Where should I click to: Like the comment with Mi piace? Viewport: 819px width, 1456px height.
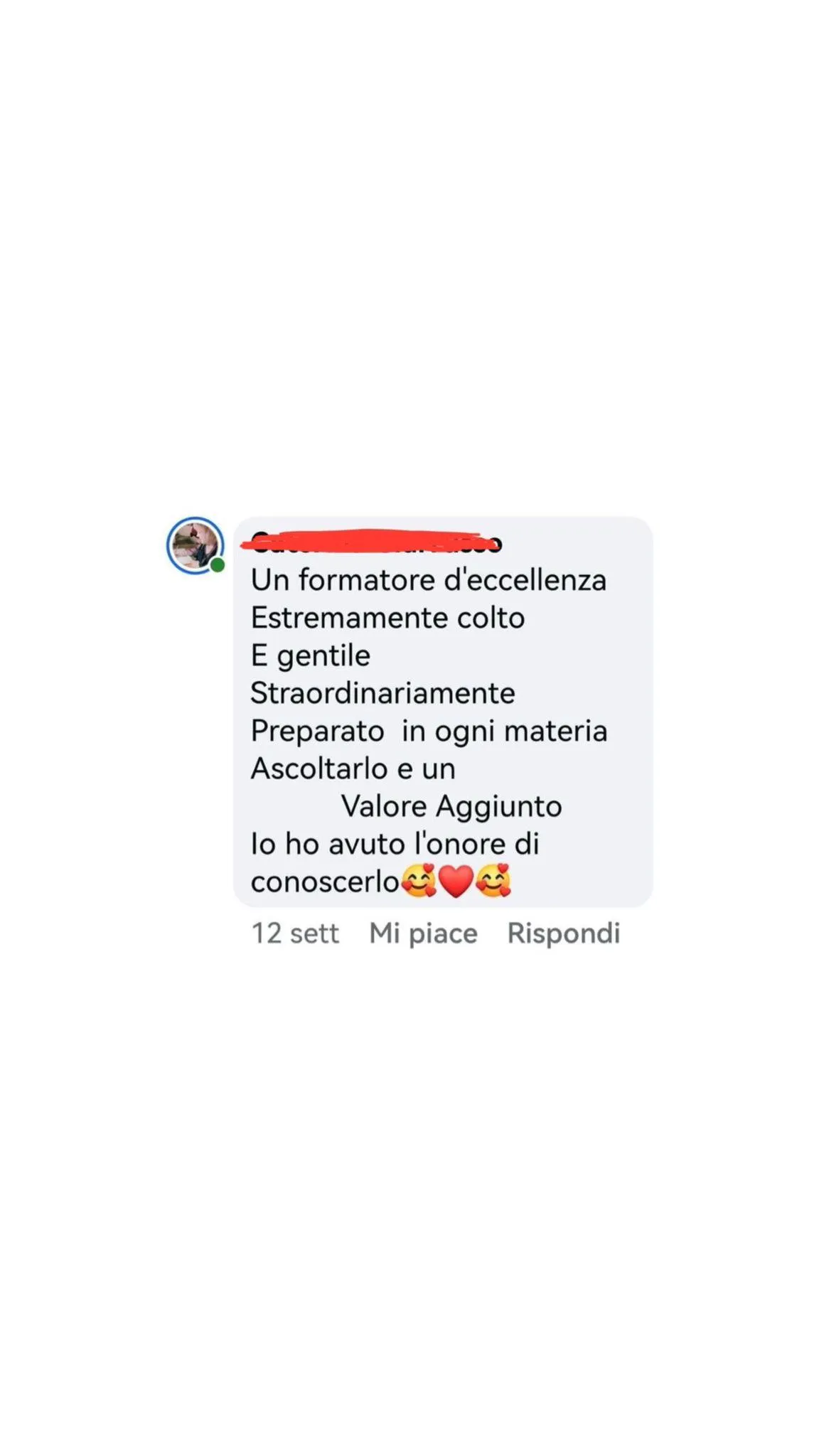coord(423,933)
